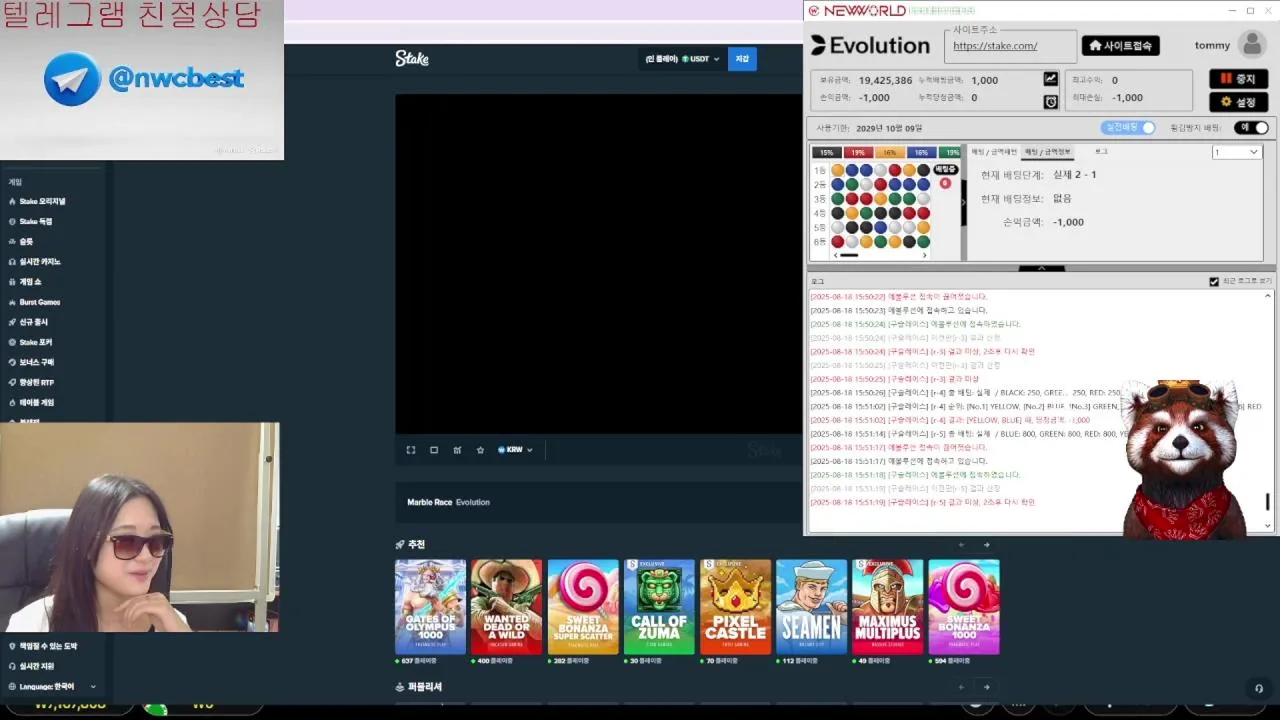Expand the Language: 한국어 selector

52,687
